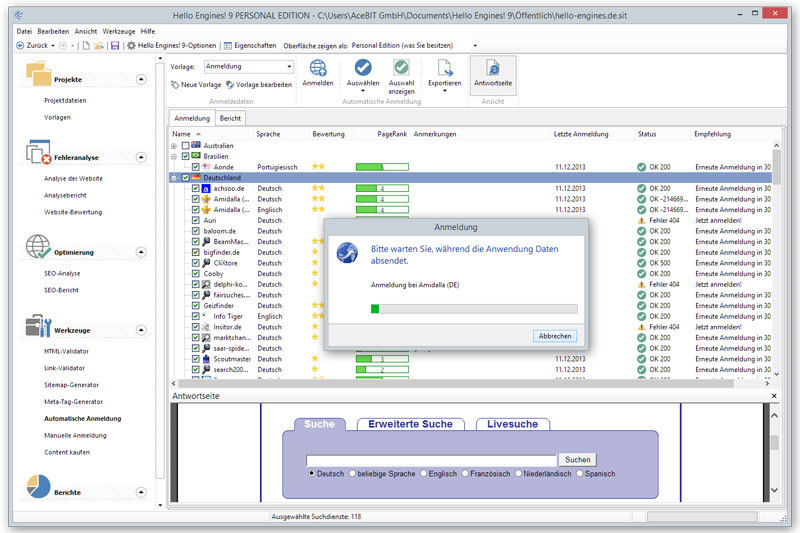This screenshot has width=800, height=533.
Task: Click the Zurück back arrow icon
Action: pos(20,45)
